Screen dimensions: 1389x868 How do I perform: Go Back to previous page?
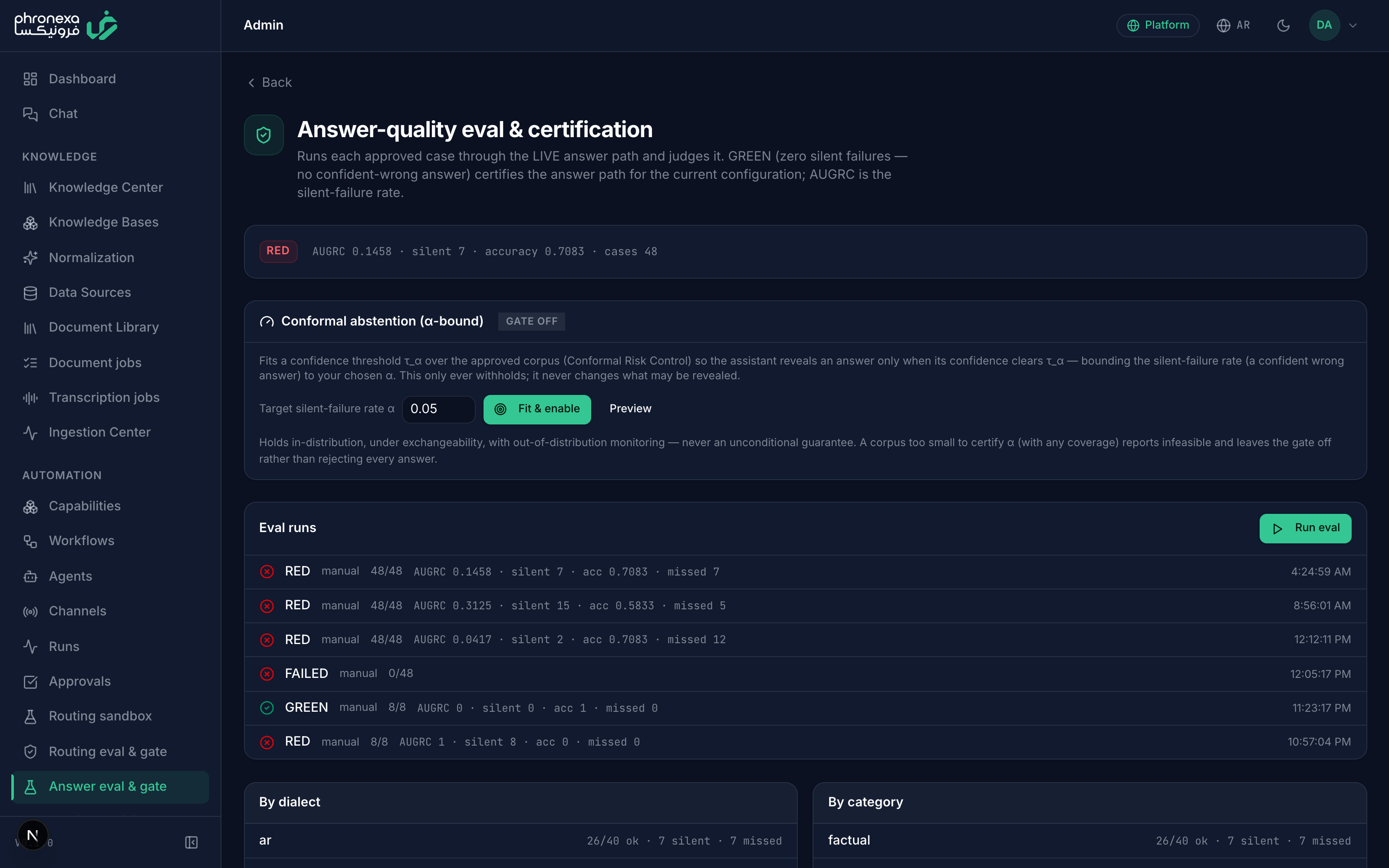coord(270,82)
